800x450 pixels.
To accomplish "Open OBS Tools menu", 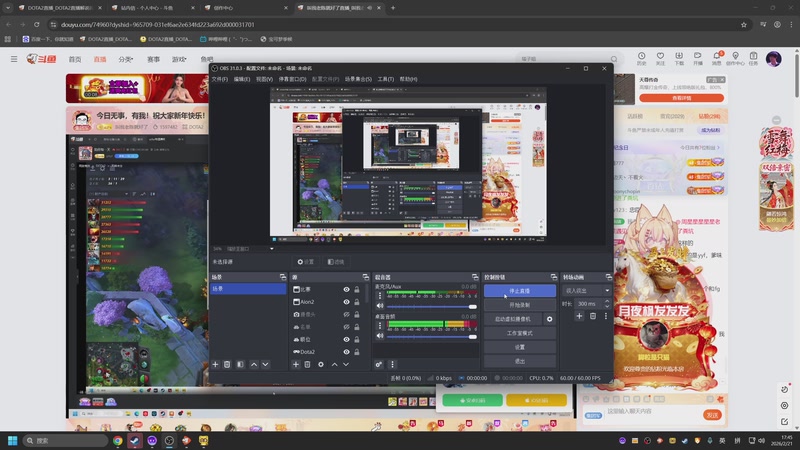I will point(386,79).
